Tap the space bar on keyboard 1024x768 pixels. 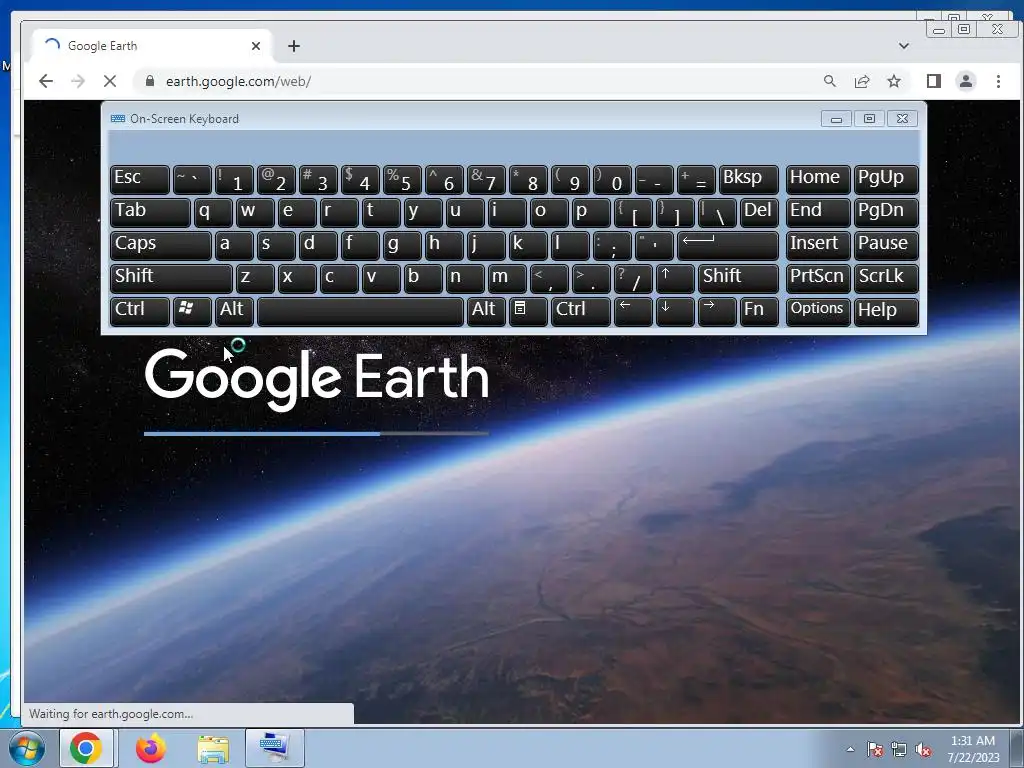coord(360,311)
